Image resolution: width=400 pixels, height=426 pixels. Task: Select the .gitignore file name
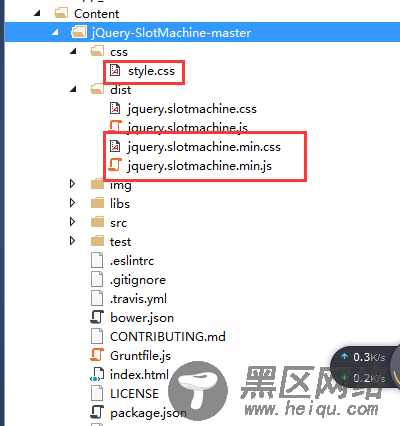click(x=138, y=280)
